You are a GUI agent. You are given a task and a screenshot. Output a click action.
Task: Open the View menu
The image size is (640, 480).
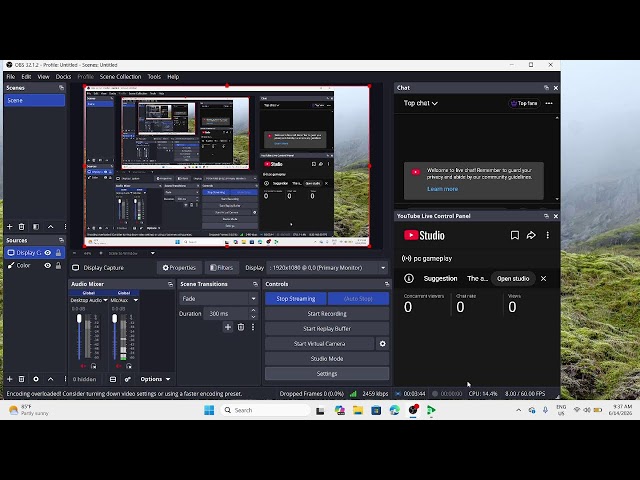[x=43, y=77]
